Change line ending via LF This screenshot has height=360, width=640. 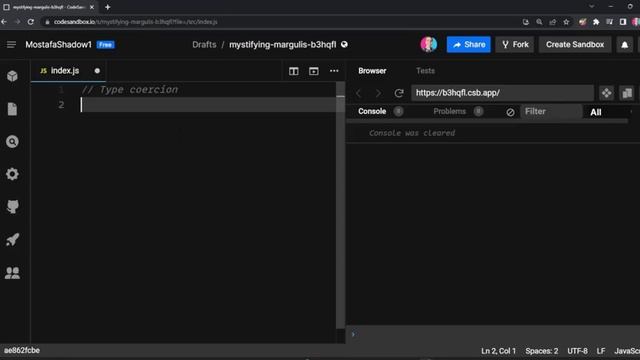(x=601, y=351)
